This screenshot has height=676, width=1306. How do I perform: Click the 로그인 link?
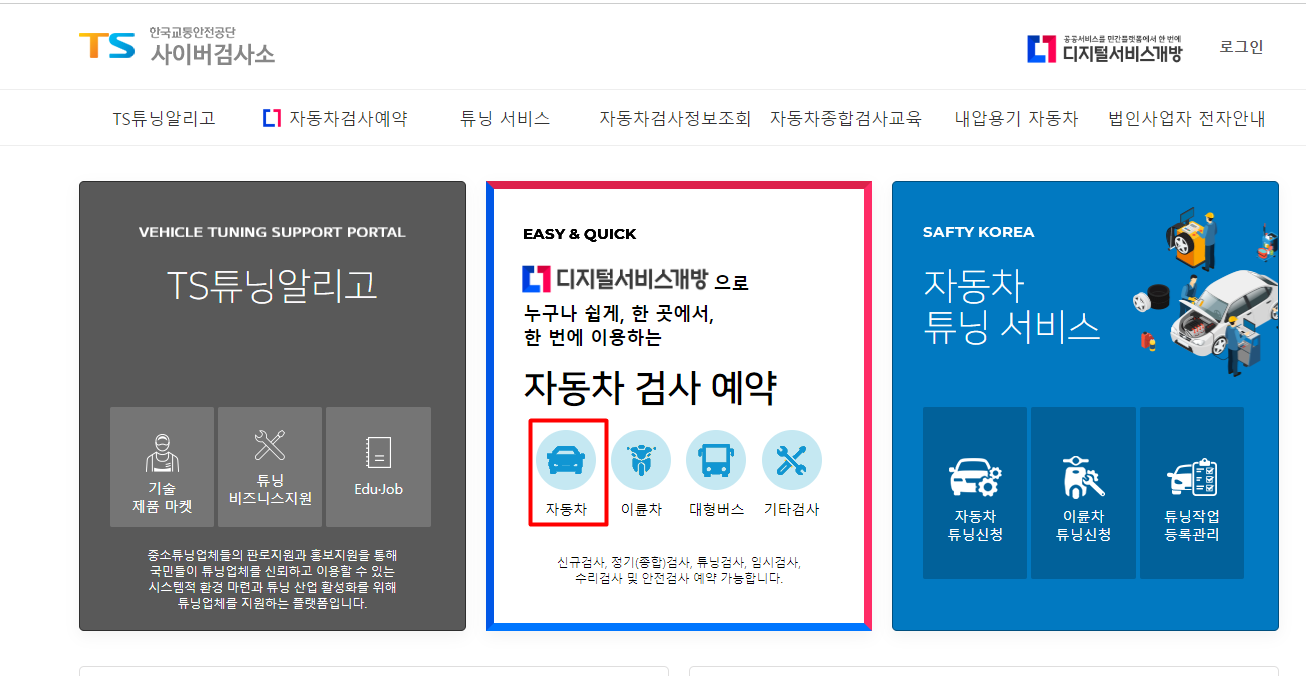point(1241,47)
